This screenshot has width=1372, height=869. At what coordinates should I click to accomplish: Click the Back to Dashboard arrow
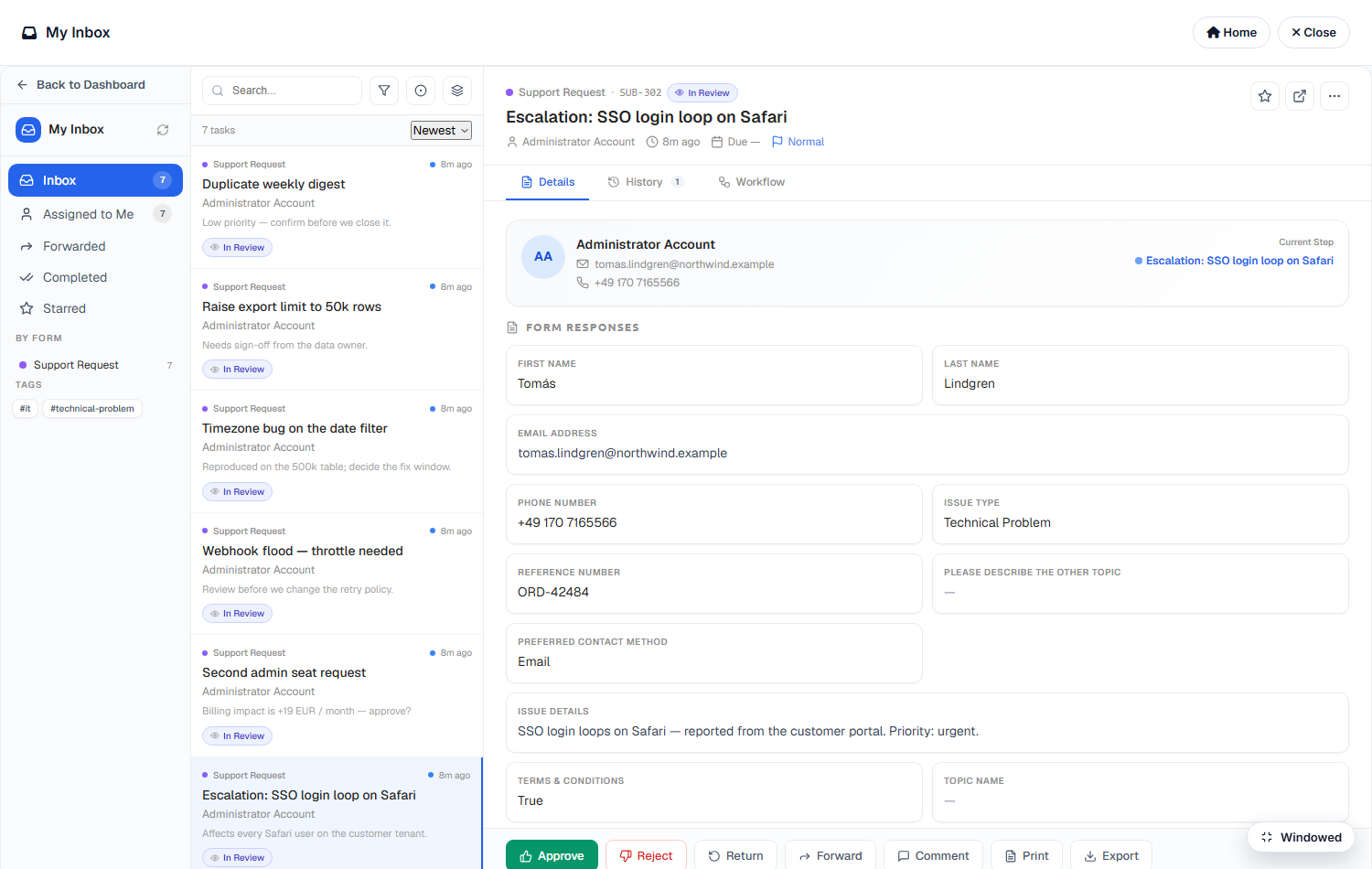pyautogui.click(x=22, y=85)
